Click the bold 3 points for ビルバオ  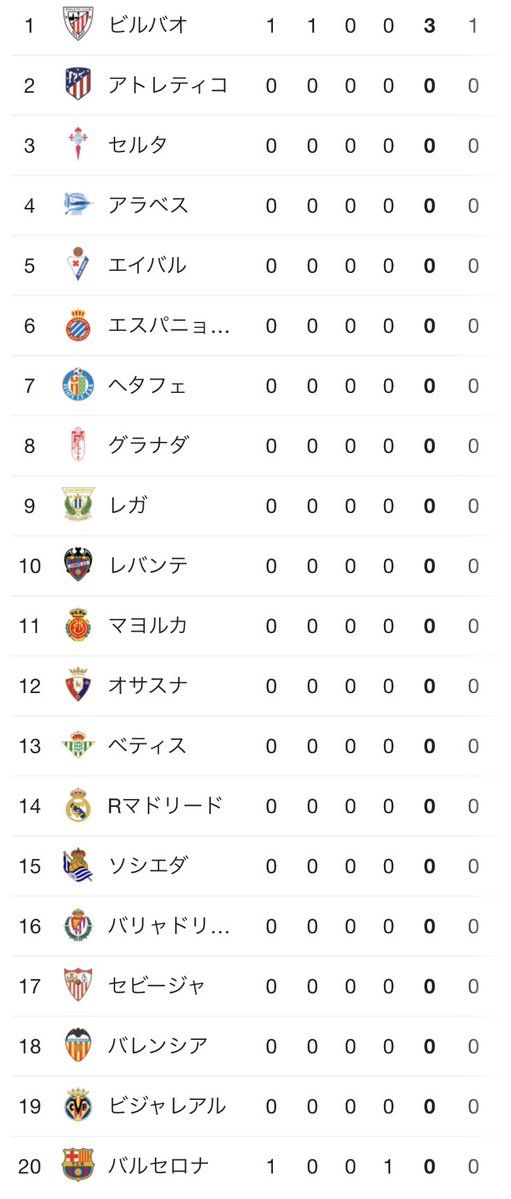429,25
